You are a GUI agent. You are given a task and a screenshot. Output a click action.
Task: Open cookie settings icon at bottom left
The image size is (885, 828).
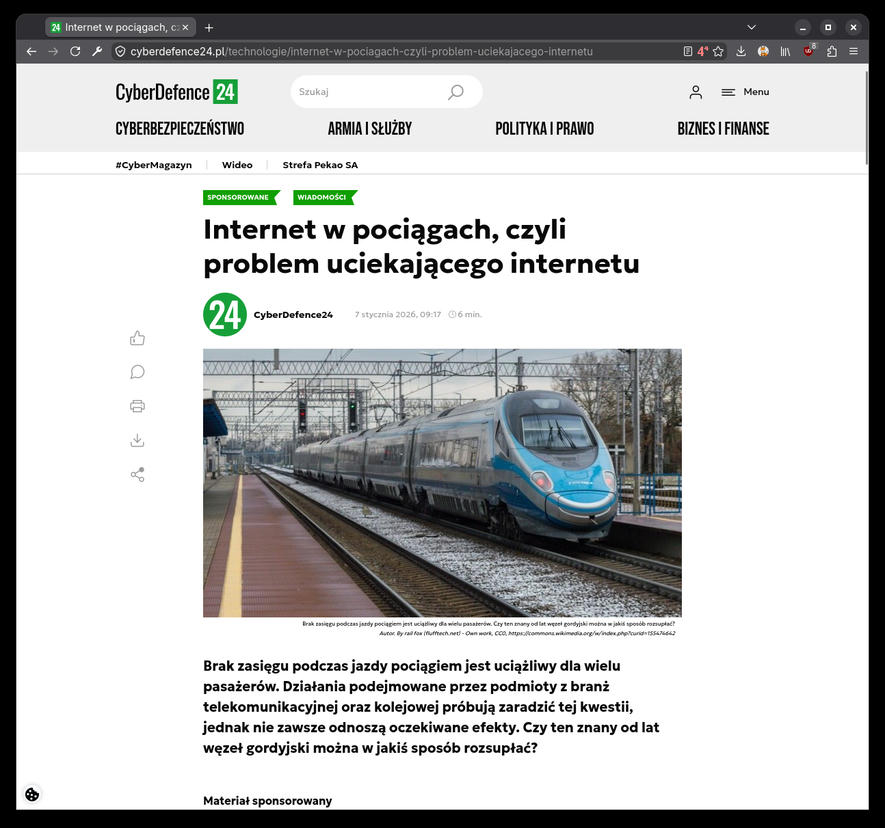(32, 794)
